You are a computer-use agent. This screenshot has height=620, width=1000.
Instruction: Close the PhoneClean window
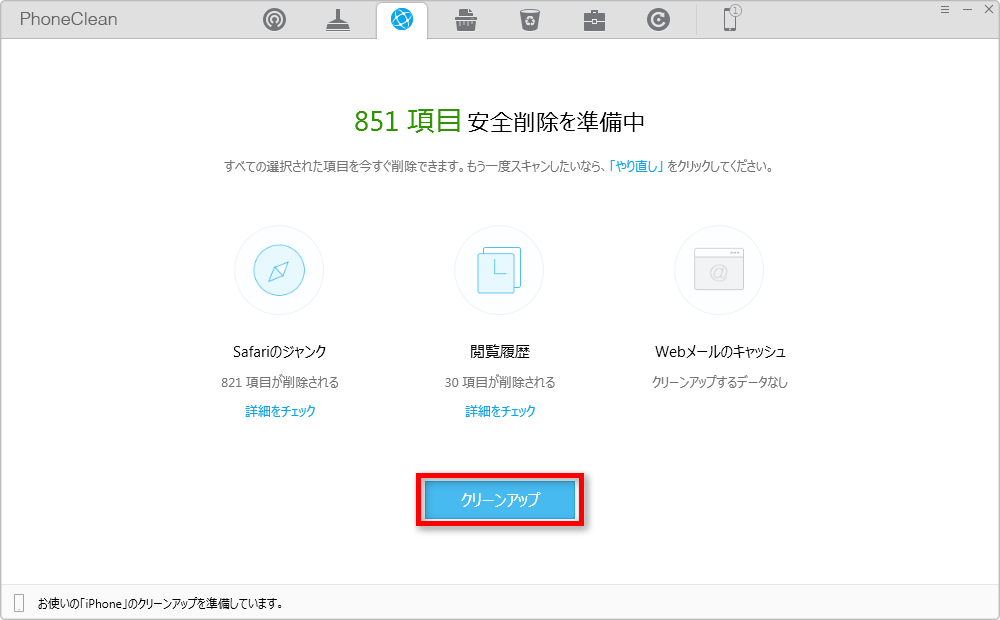[x=989, y=9]
